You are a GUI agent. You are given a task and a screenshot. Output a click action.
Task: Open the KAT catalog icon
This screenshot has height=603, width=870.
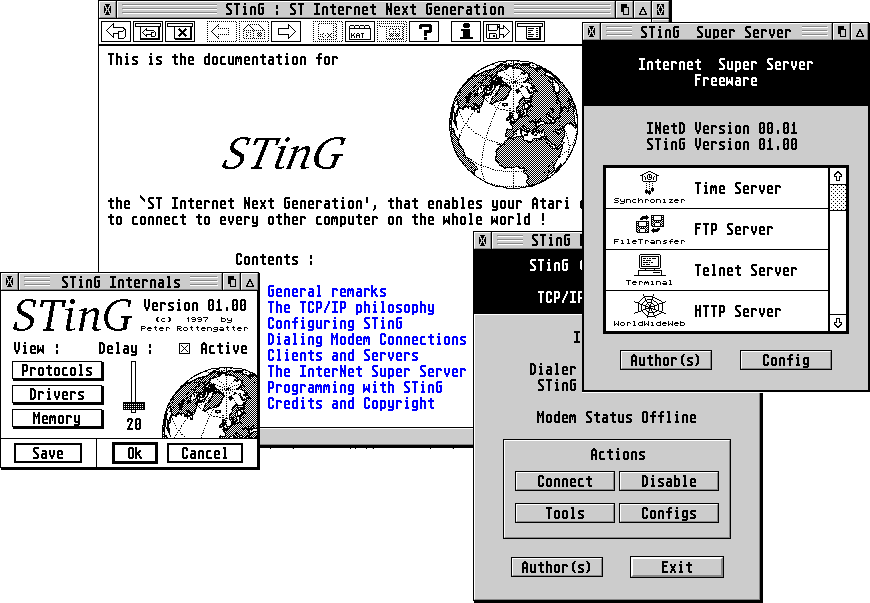(360, 32)
